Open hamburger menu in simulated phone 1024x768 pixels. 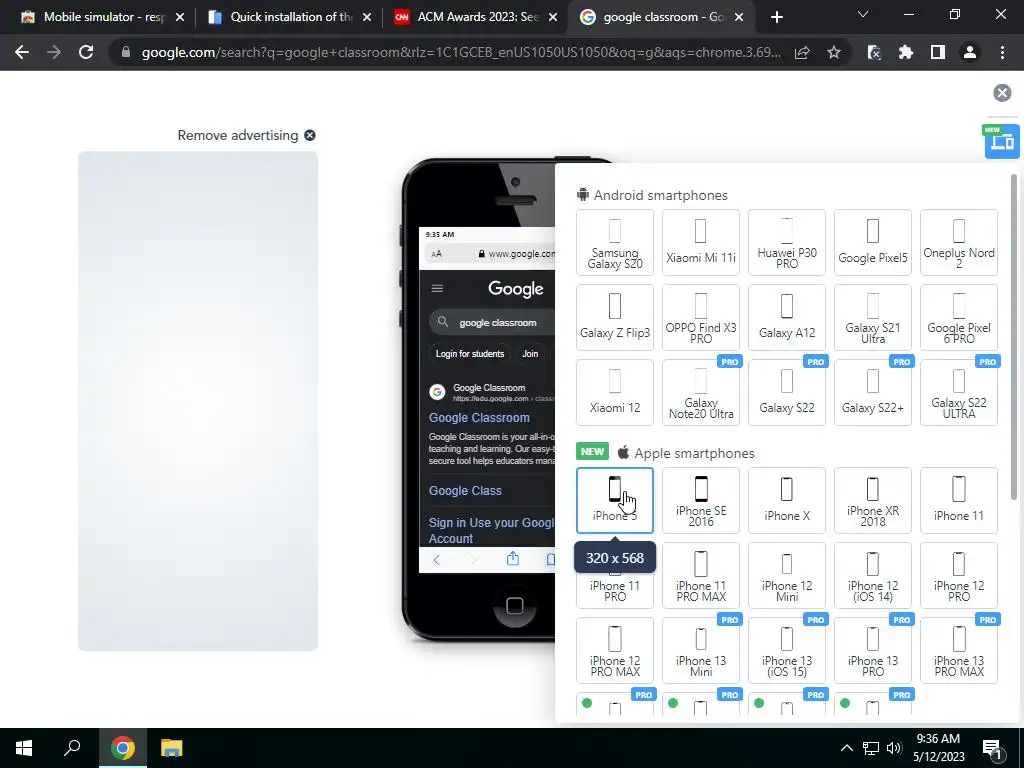click(x=437, y=289)
